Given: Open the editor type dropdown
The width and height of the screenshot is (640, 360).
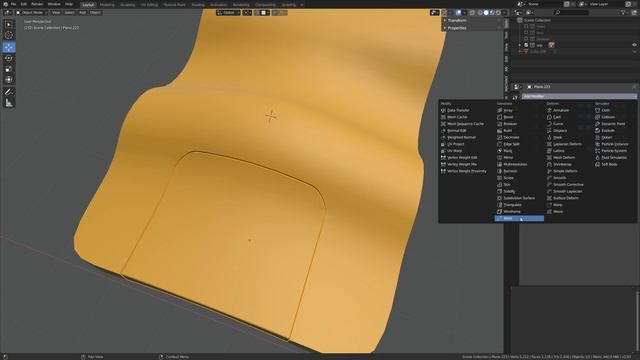Looking at the screenshot, I should (7, 13).
